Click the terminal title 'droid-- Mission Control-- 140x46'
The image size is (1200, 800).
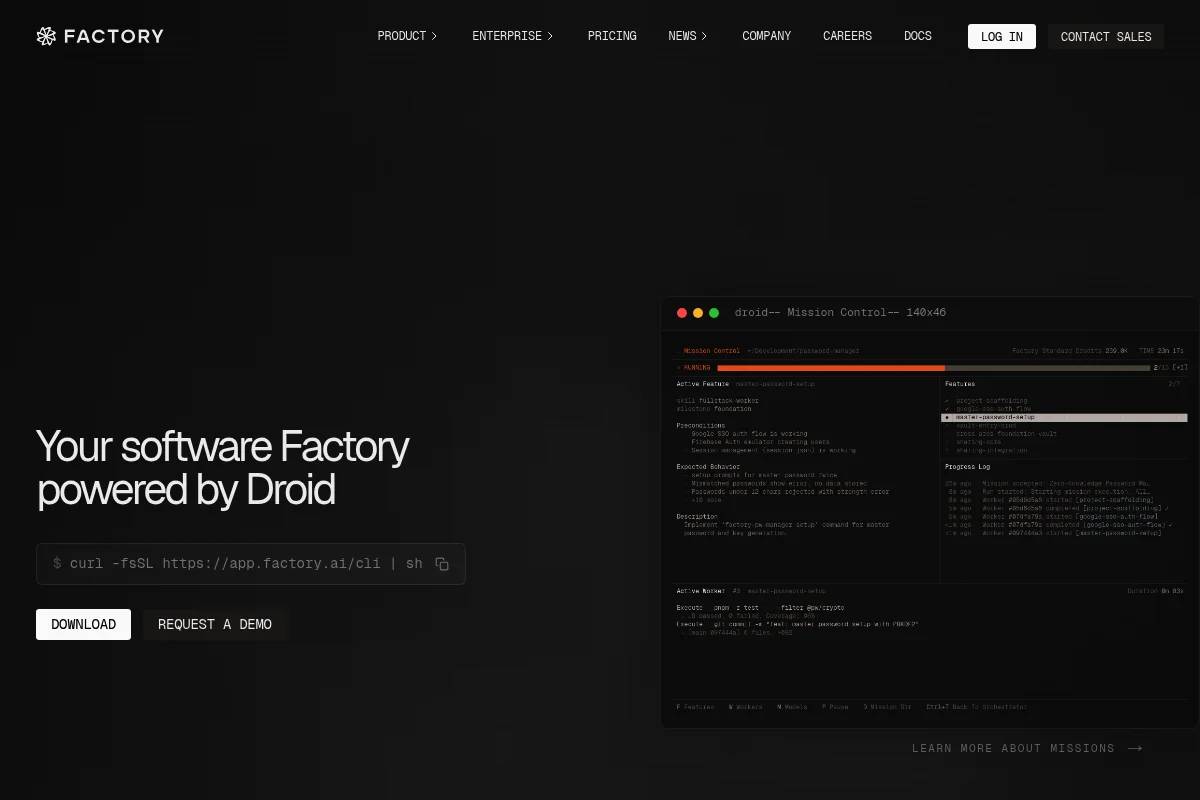pos(840,313)
